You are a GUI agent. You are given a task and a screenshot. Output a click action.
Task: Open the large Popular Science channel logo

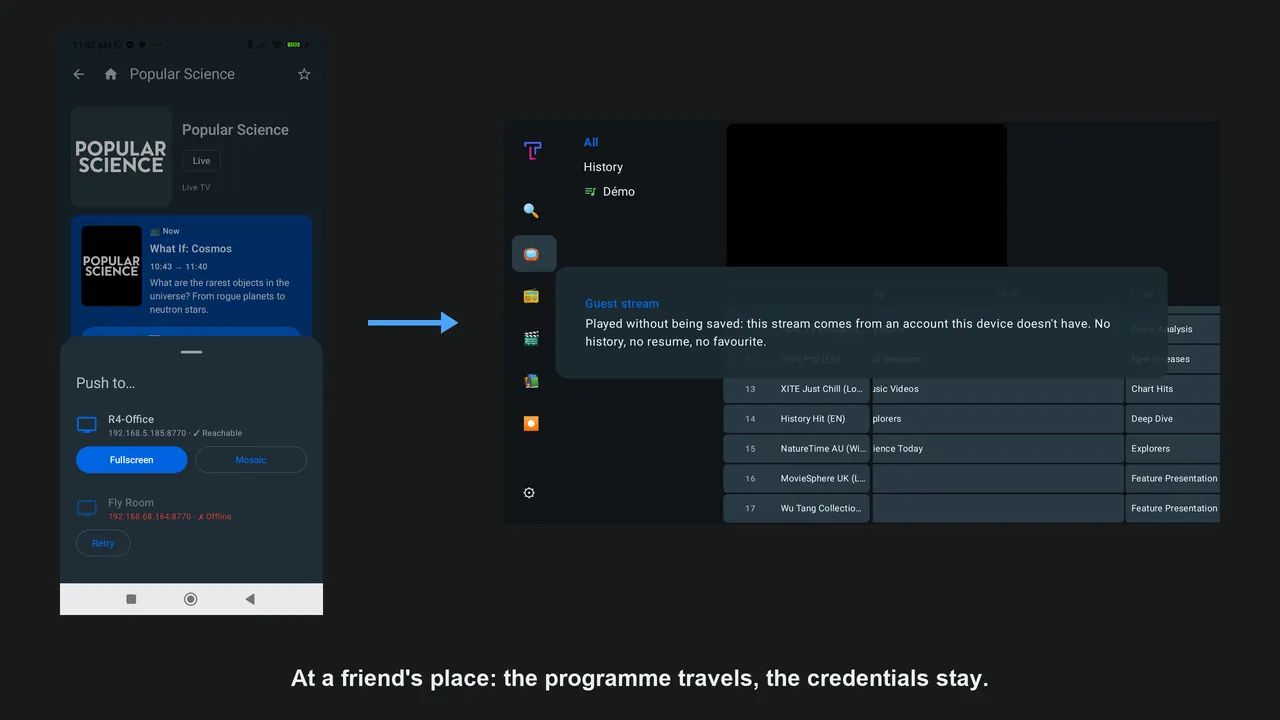121,157
